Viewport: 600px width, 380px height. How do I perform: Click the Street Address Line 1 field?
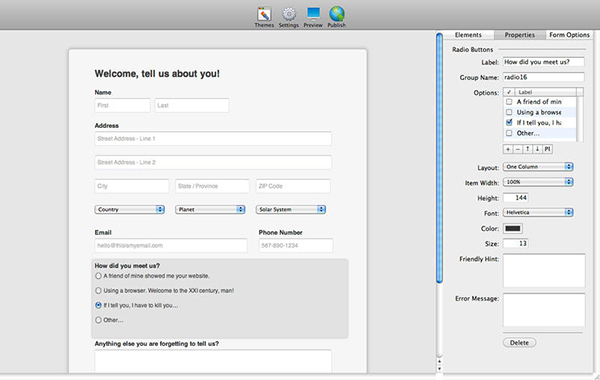213,139
